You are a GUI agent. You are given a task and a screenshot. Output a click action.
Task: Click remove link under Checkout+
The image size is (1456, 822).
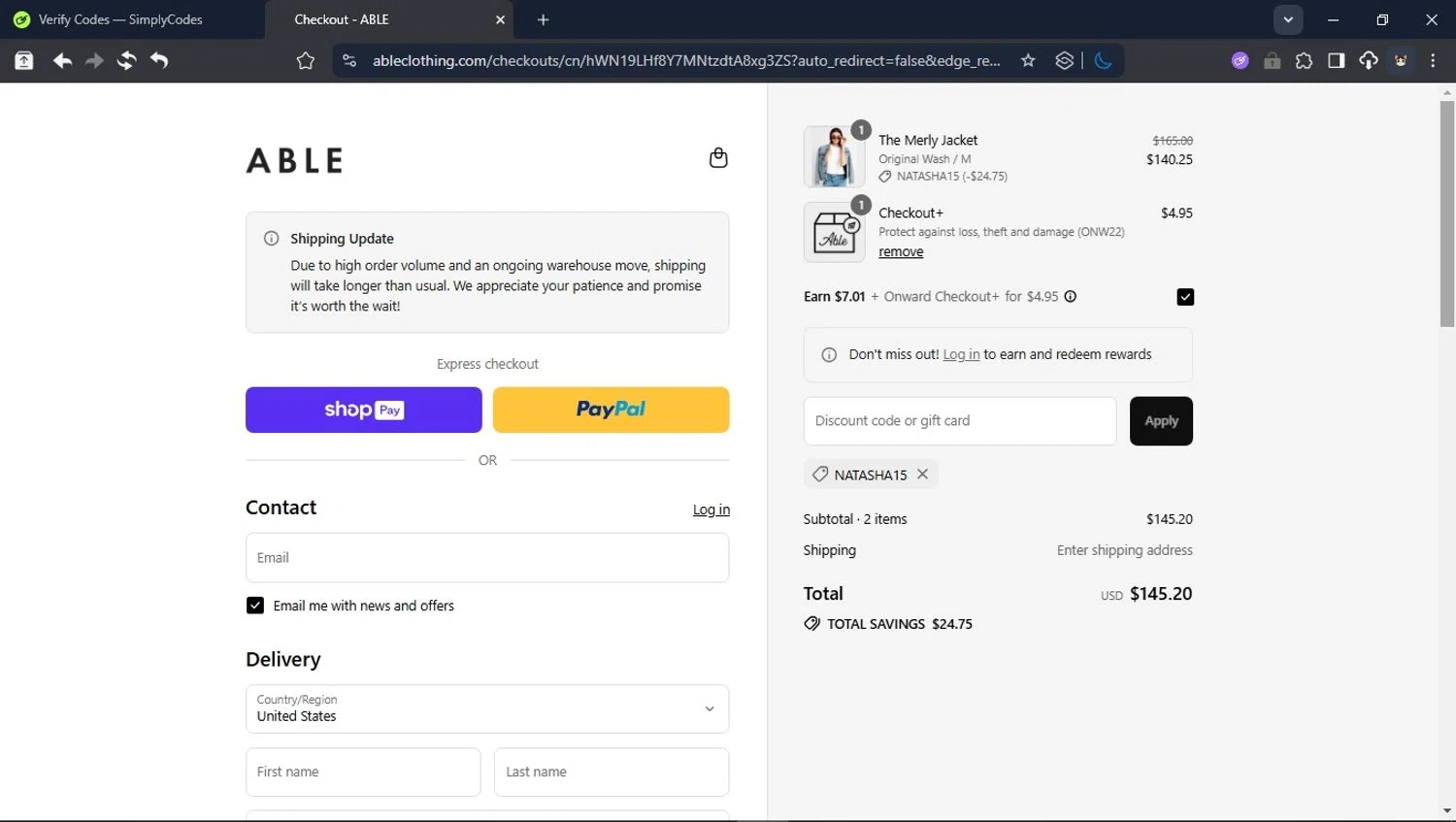[x=901, y=251]
